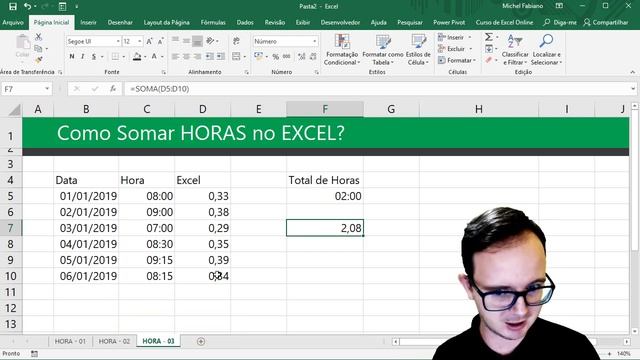The width and height of the screenshot is (640, 360).
Task: Click the Formatar cells button
Action: (x=457, y=60)
